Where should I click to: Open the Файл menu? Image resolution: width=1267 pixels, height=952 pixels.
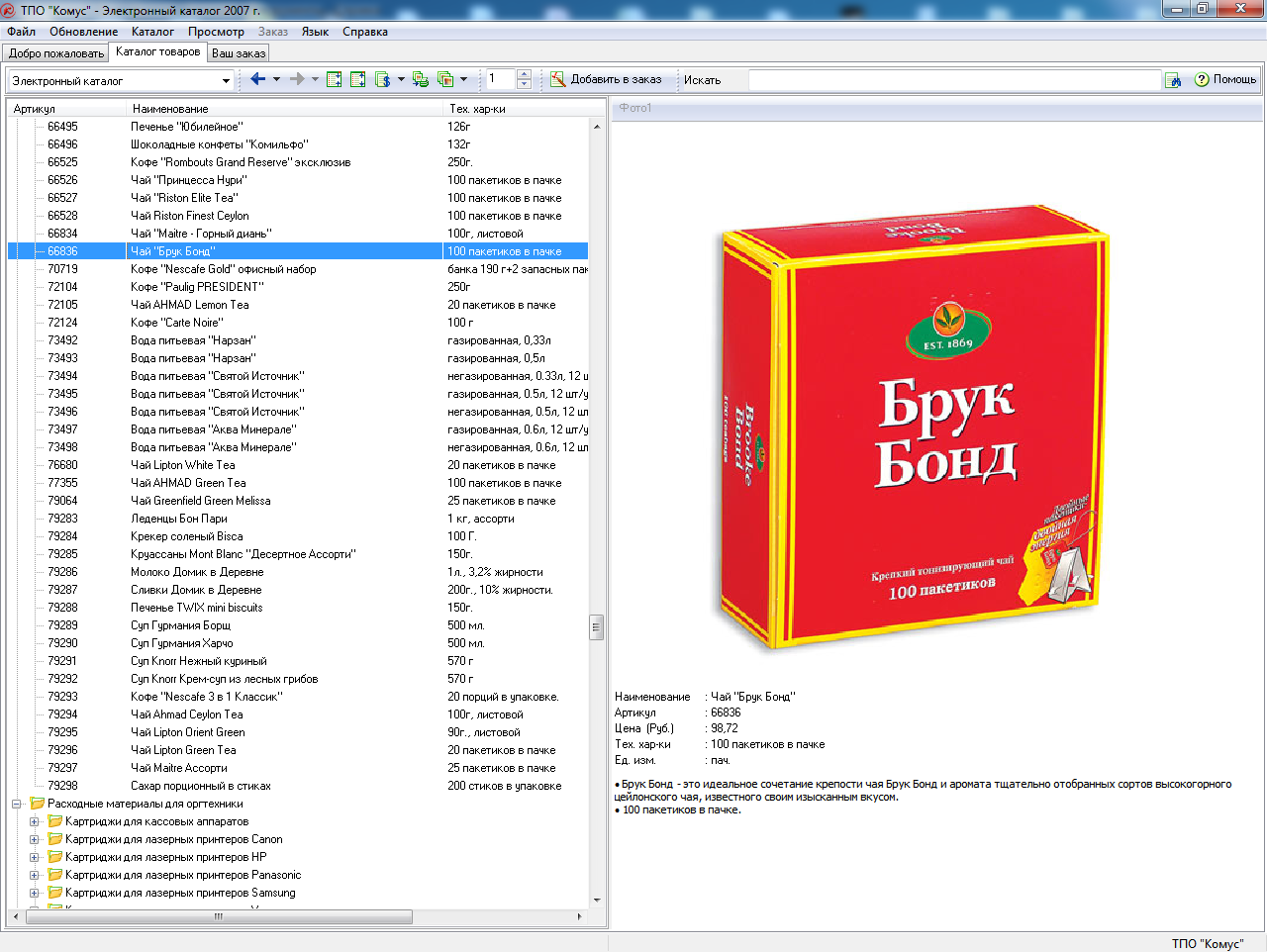21,32
